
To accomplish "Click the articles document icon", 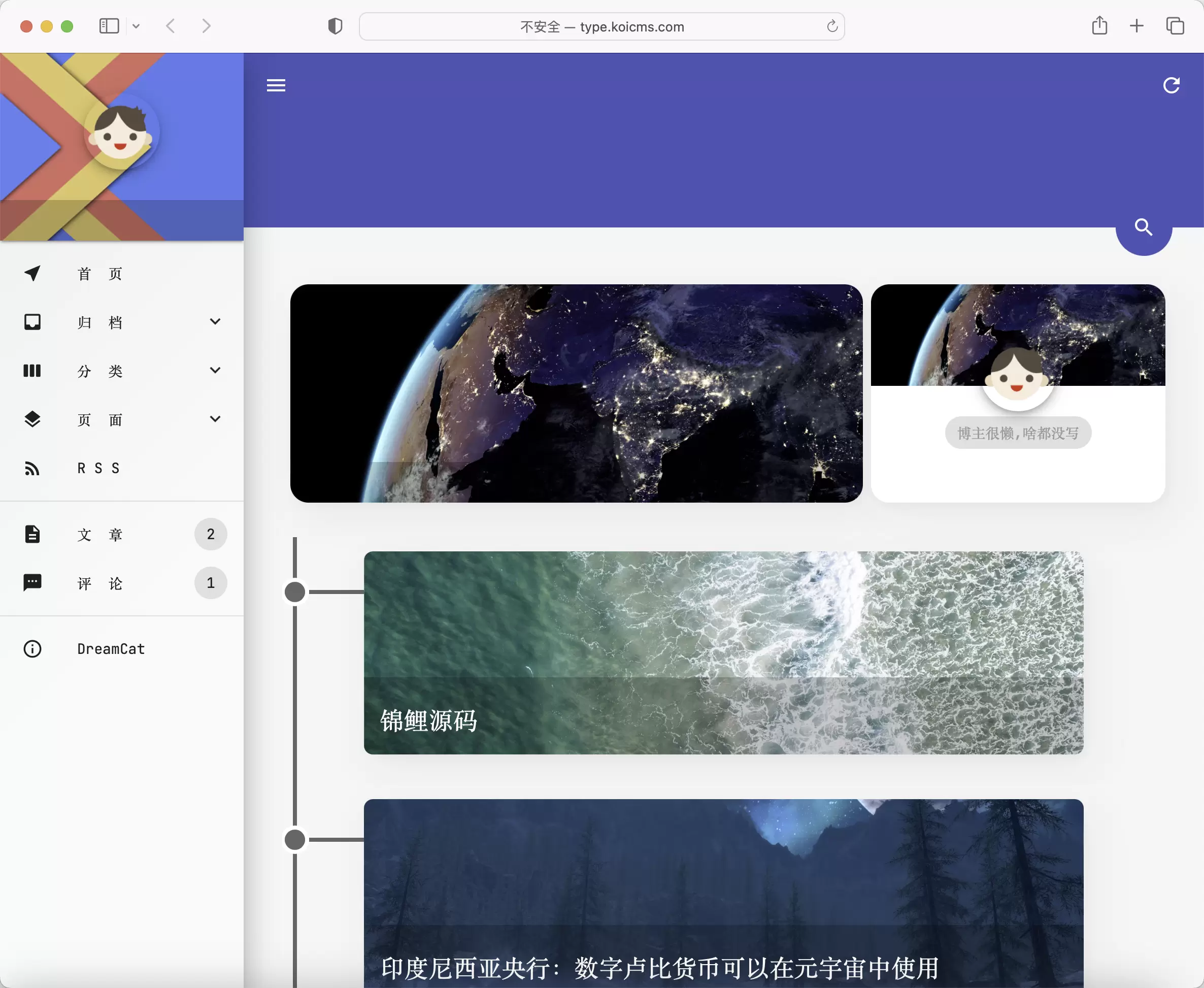I will 32,535.
